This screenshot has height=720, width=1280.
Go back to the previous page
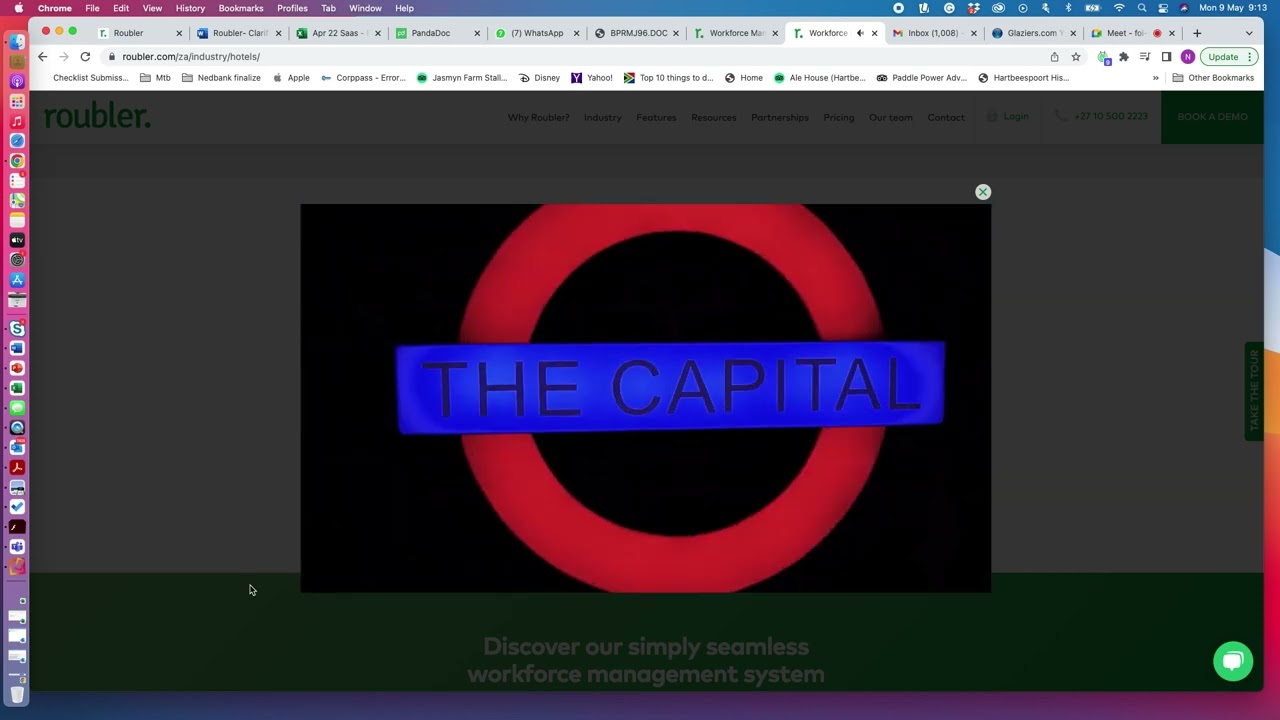tap(42, 57)
